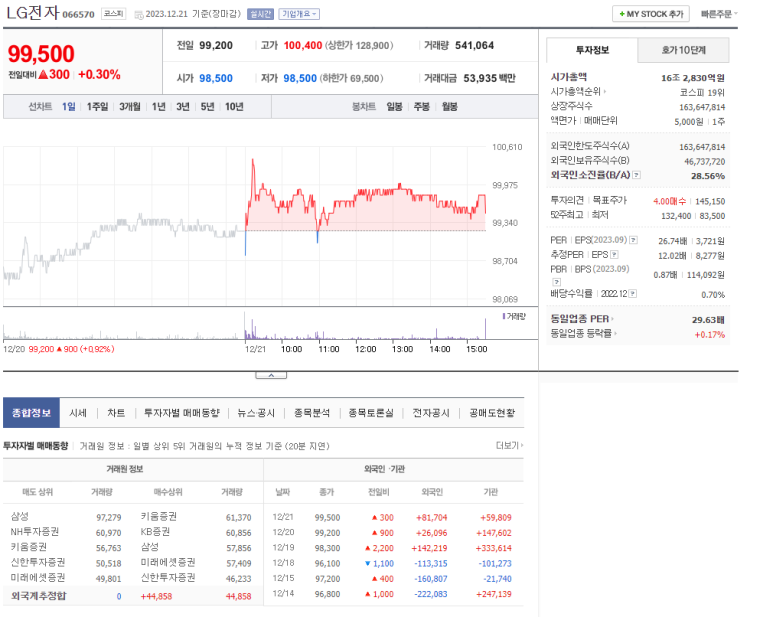Click 더보기 link in 투자자별 매매동향
The image size is (773, 617).
click(509, 446)
